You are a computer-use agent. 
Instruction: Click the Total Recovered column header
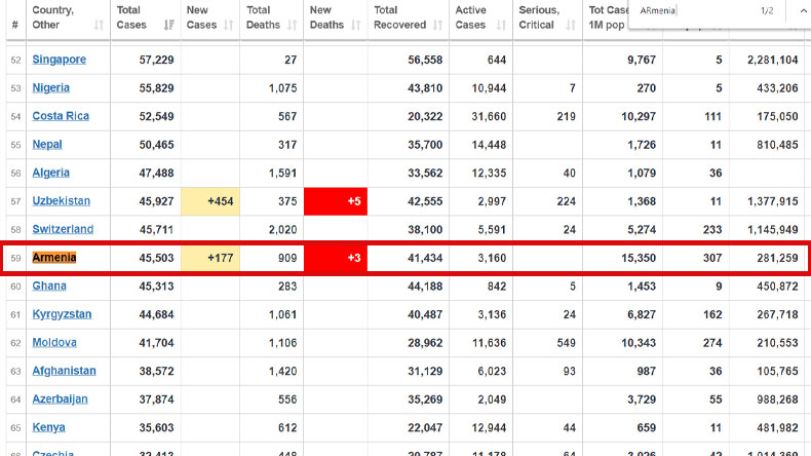408,20
